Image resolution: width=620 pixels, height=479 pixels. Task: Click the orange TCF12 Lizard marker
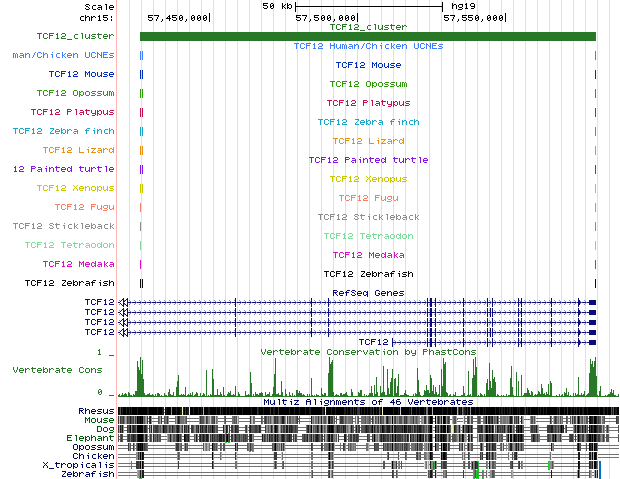(141, 150)
